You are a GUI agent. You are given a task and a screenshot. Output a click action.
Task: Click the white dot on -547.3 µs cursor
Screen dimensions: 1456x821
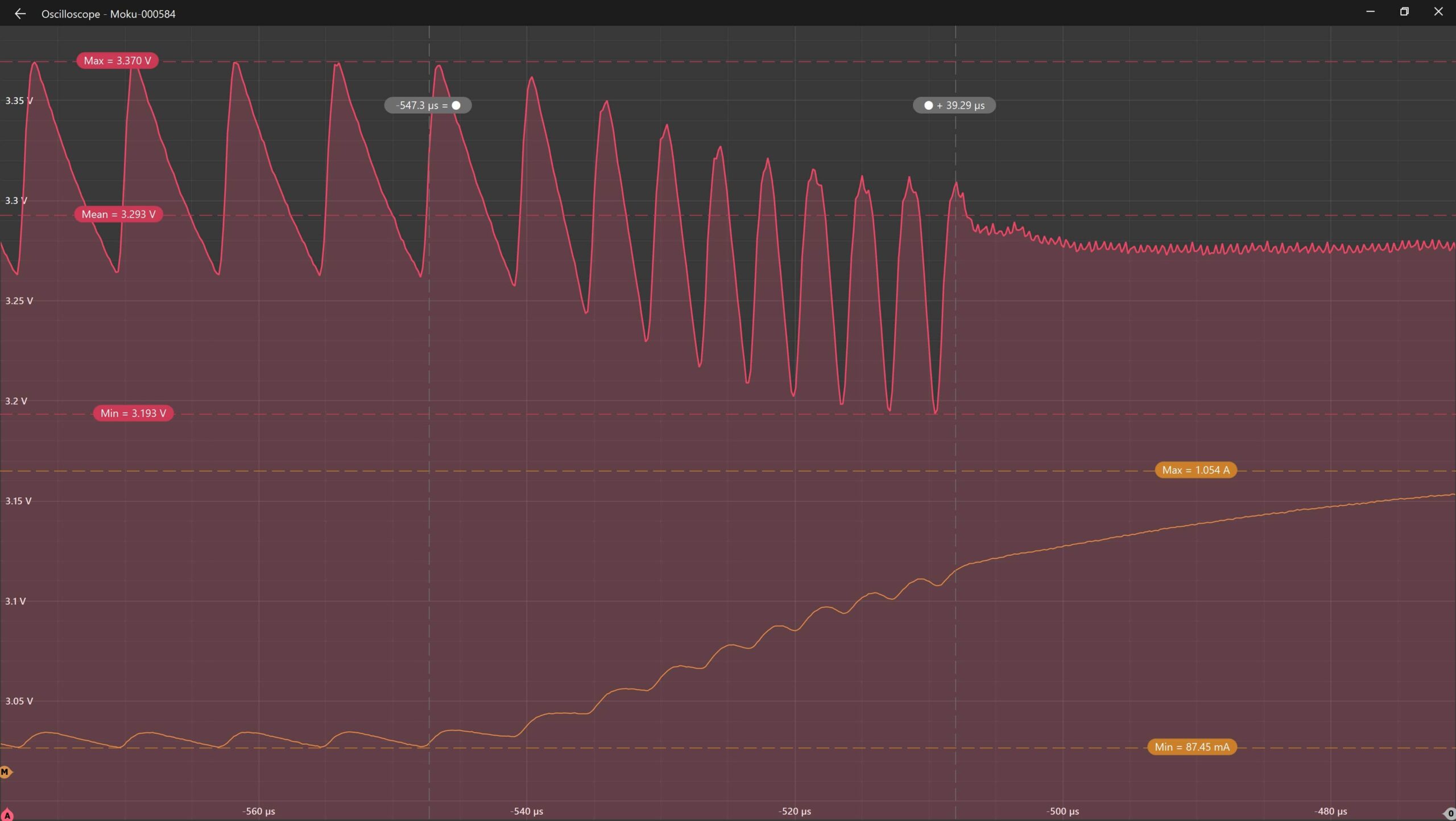point(456,105)
